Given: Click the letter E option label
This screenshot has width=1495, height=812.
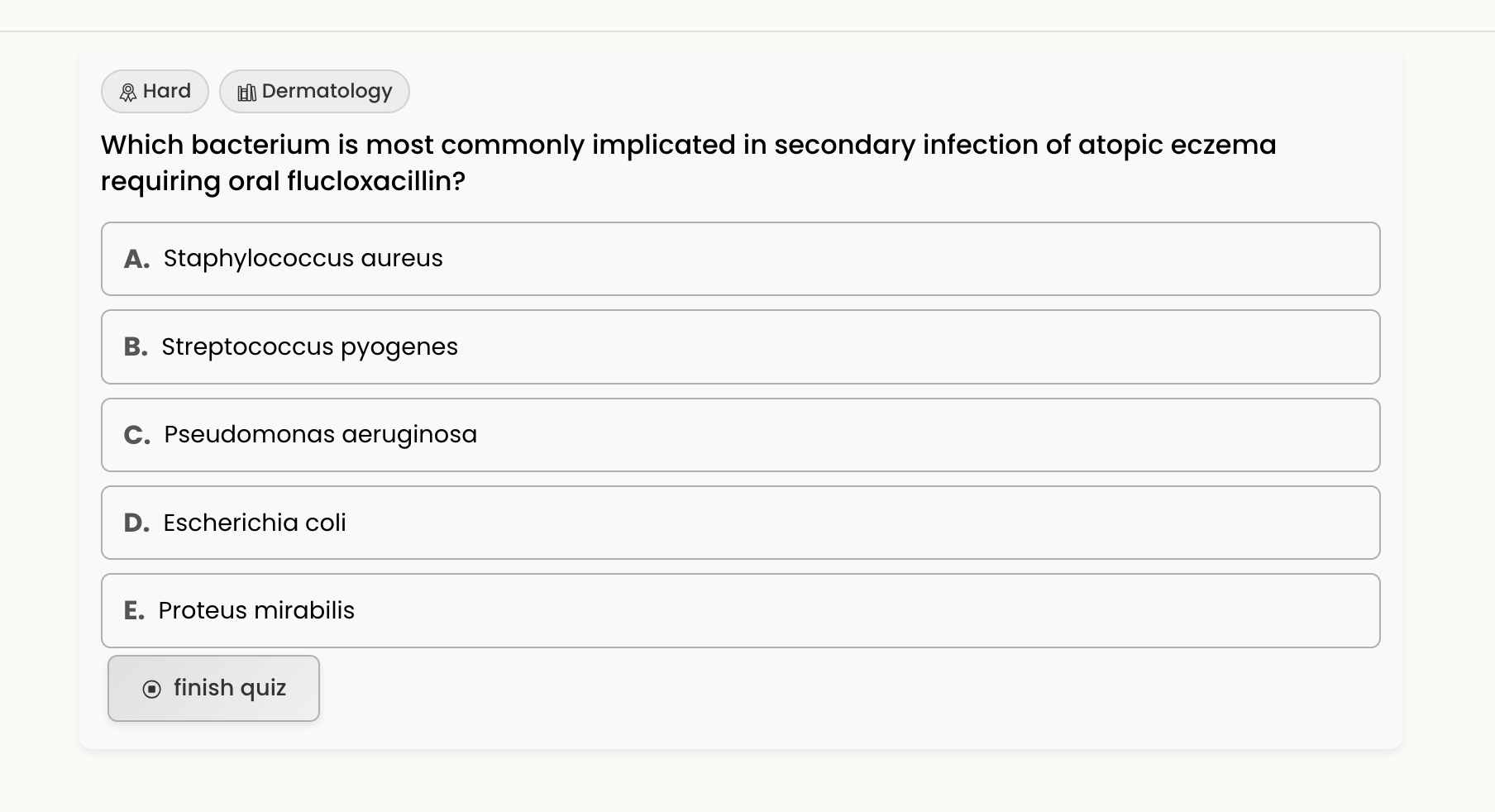Looking at the screenshot, I should click(134, 611).
